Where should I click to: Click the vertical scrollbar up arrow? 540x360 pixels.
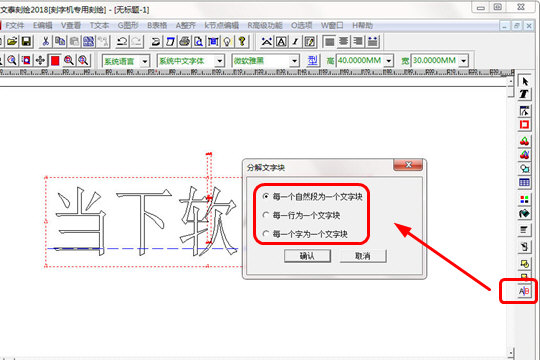[511, 82]
